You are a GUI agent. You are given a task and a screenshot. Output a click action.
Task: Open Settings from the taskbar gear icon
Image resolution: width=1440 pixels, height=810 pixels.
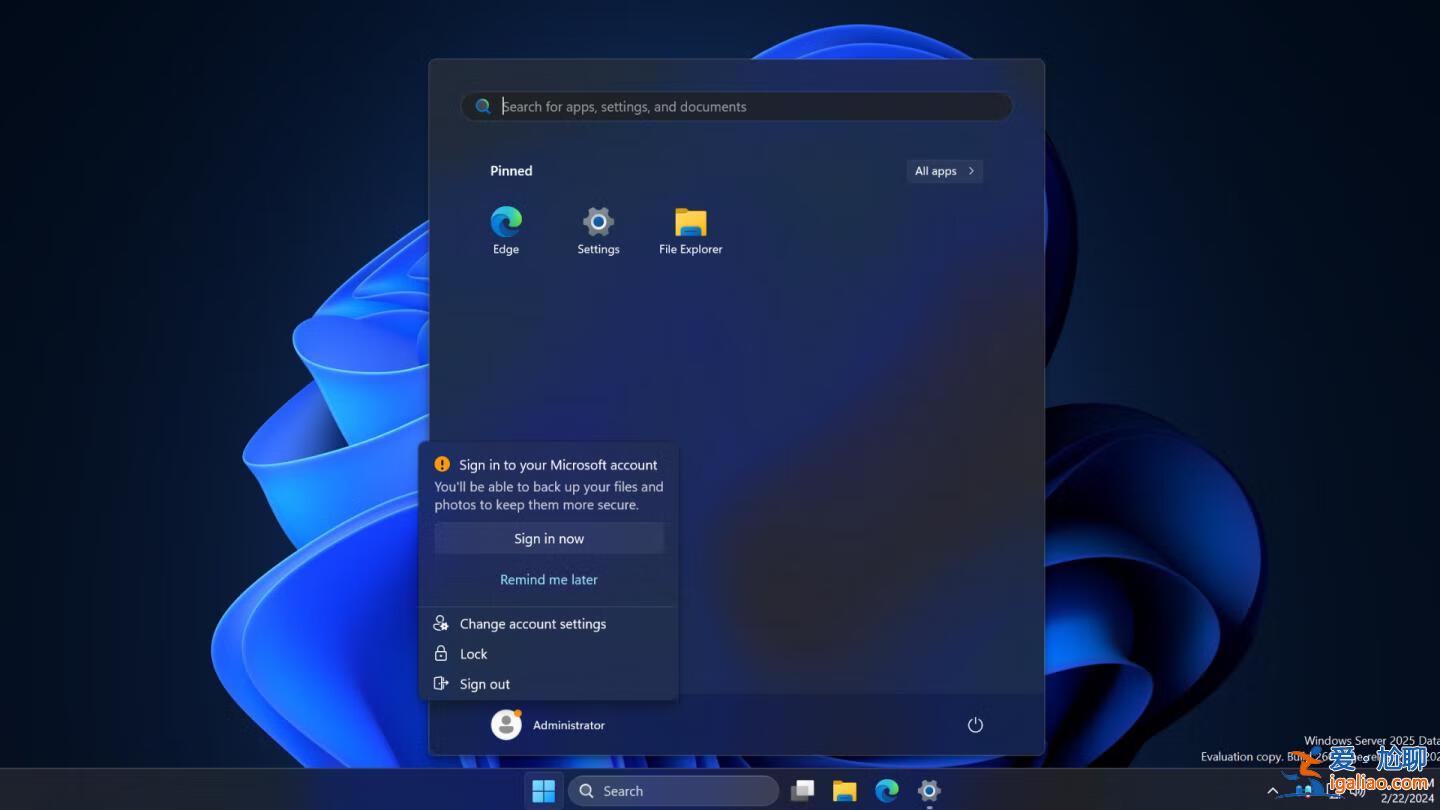(928, 790)
